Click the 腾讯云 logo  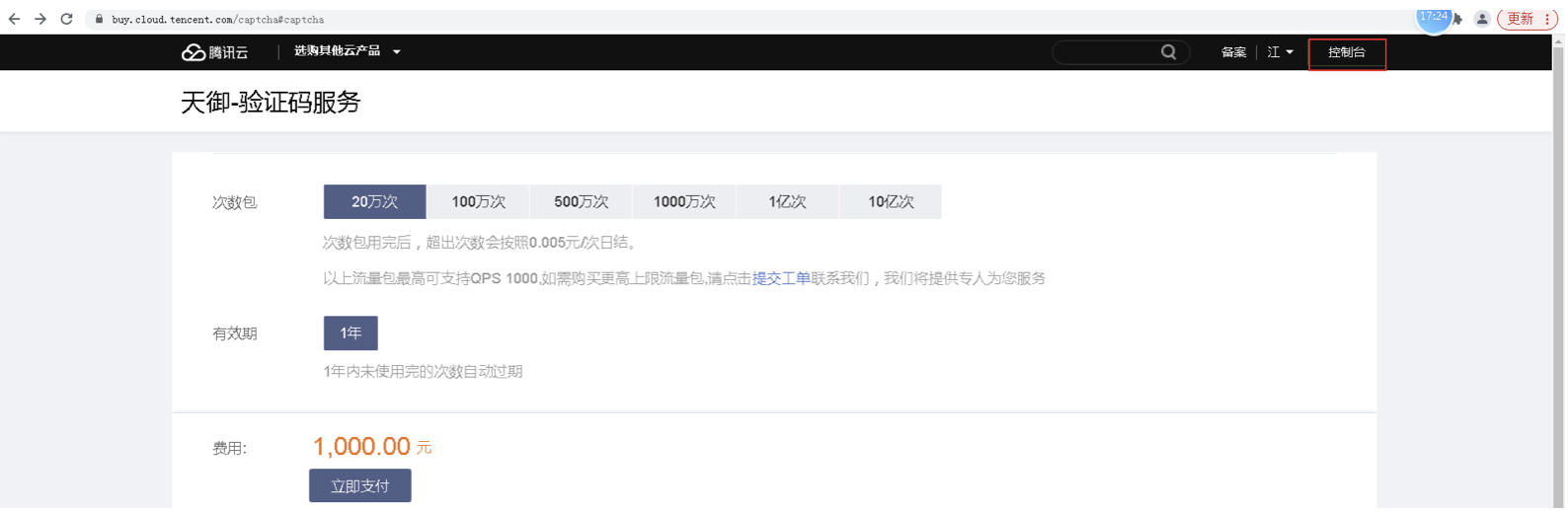[x=214, y=52]
